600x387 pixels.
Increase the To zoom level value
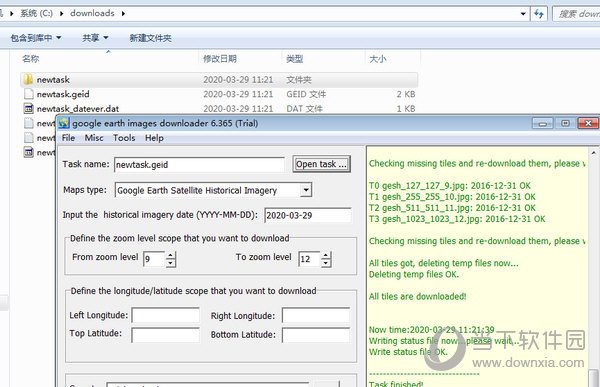[x=326, y=255]
